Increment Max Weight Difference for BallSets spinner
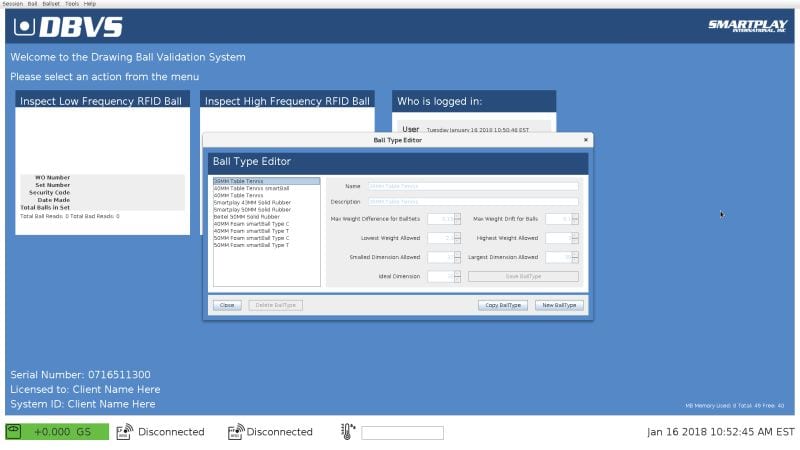The height and width of the screenshot is (450, 800). pos(457,216)
